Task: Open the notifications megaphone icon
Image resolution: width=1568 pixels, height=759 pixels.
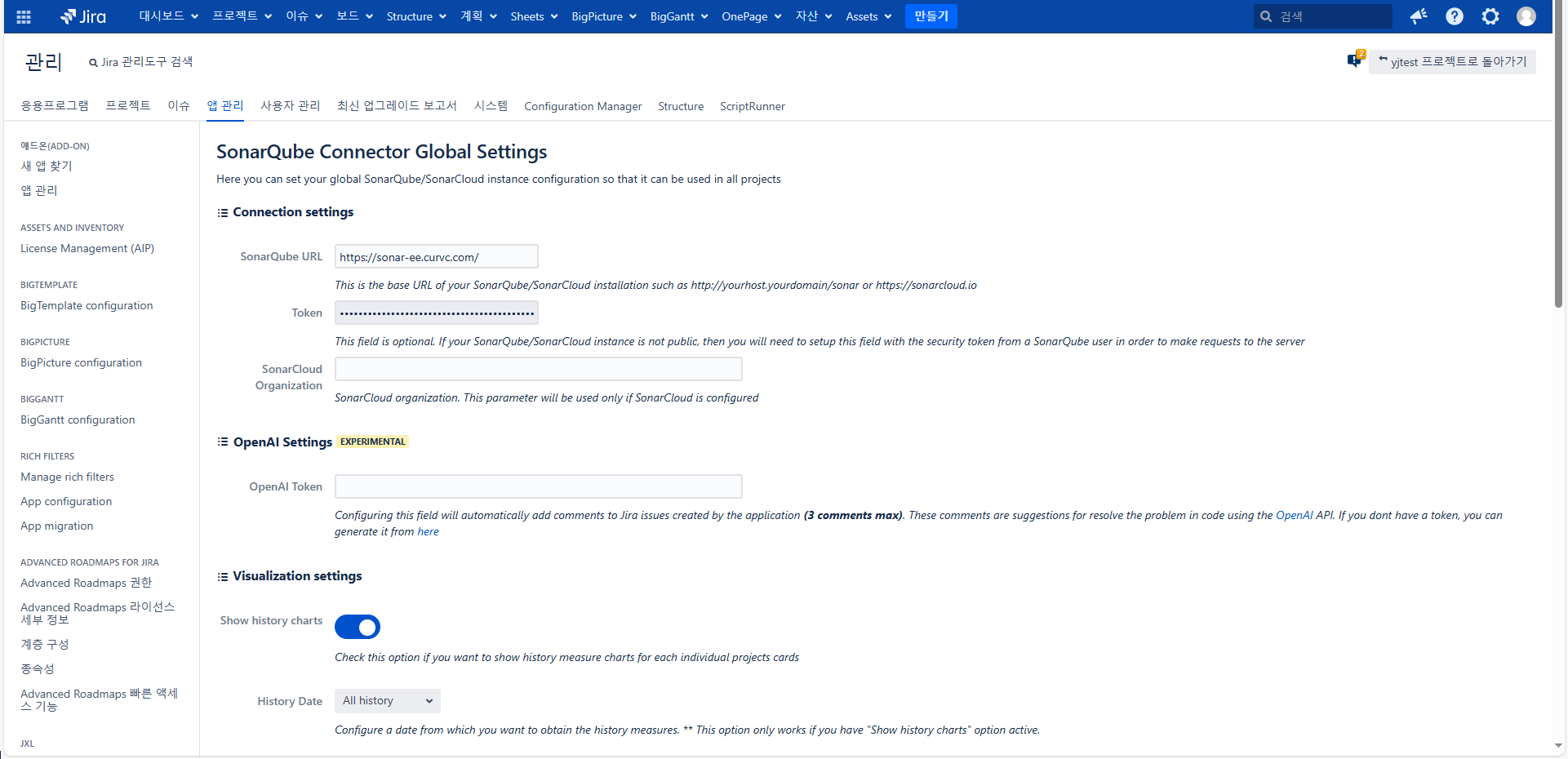Action: pos(1419,16)
